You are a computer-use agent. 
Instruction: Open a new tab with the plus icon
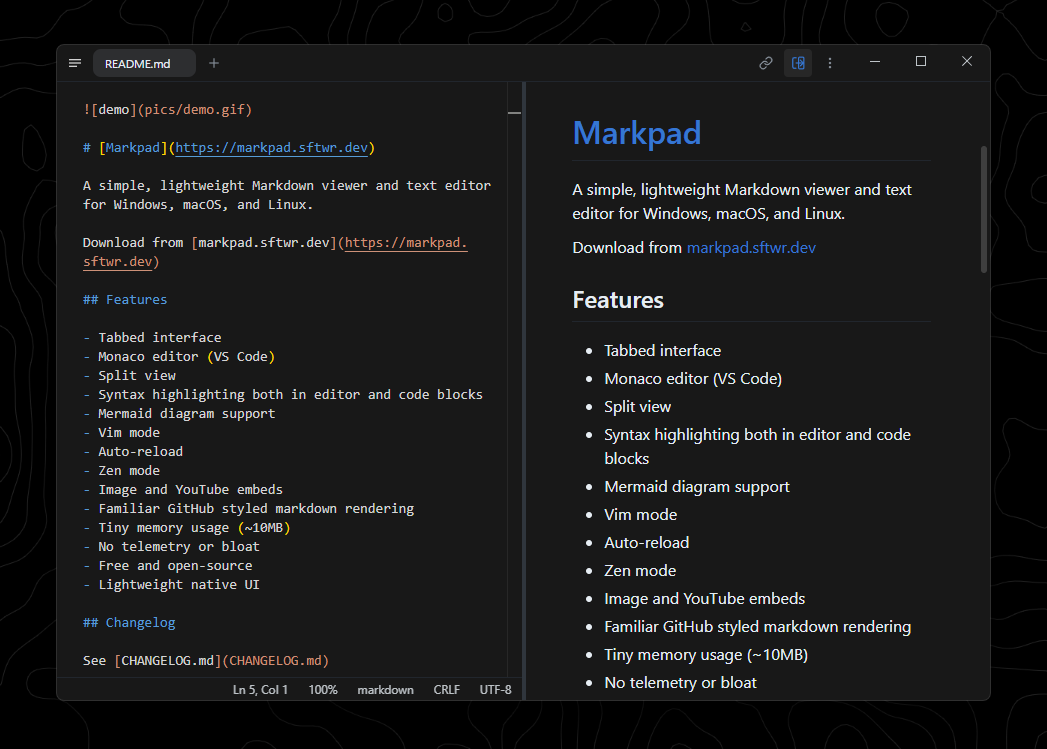213,62
